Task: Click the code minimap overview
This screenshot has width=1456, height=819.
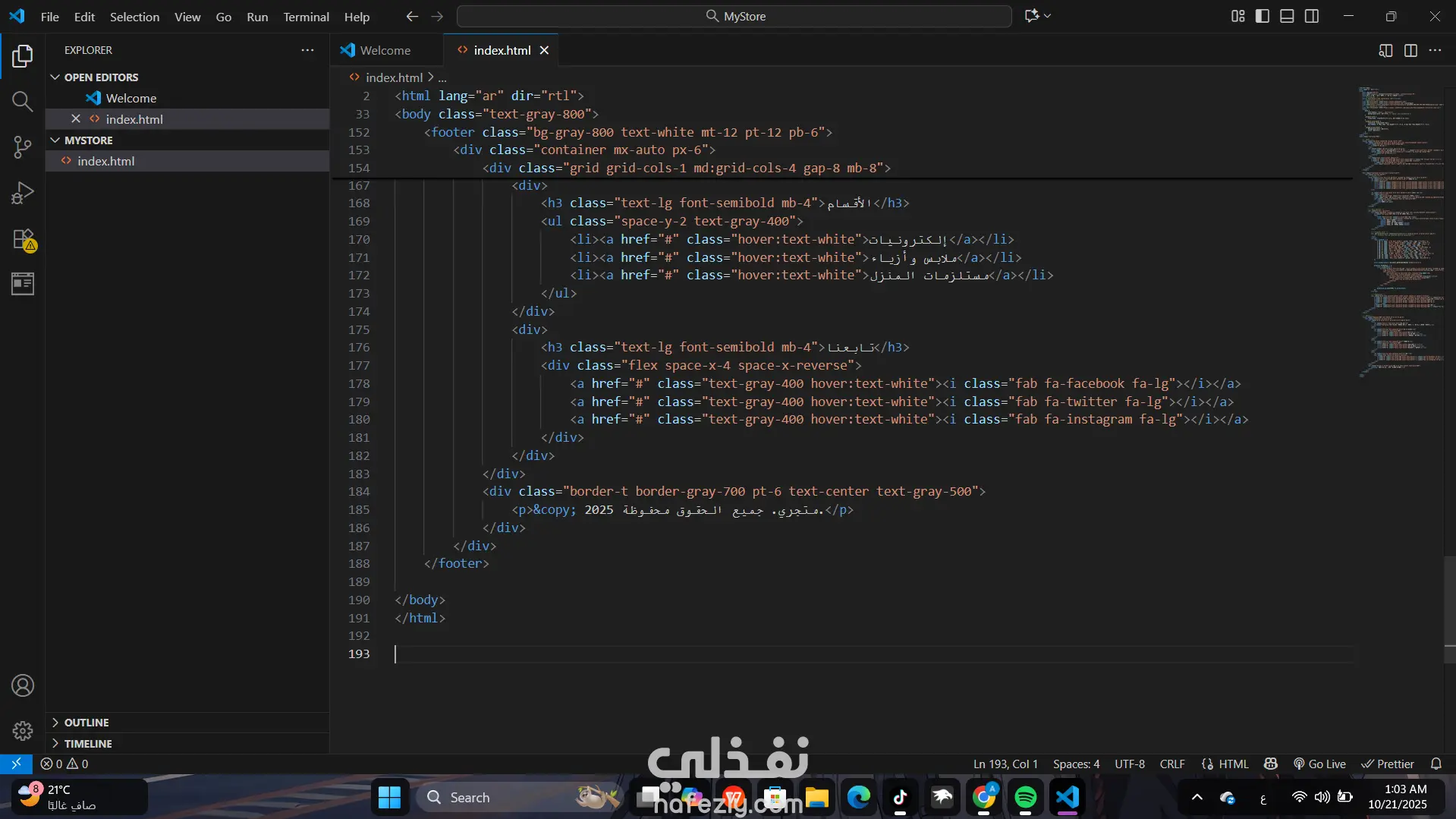Action: coord(1401,228)
